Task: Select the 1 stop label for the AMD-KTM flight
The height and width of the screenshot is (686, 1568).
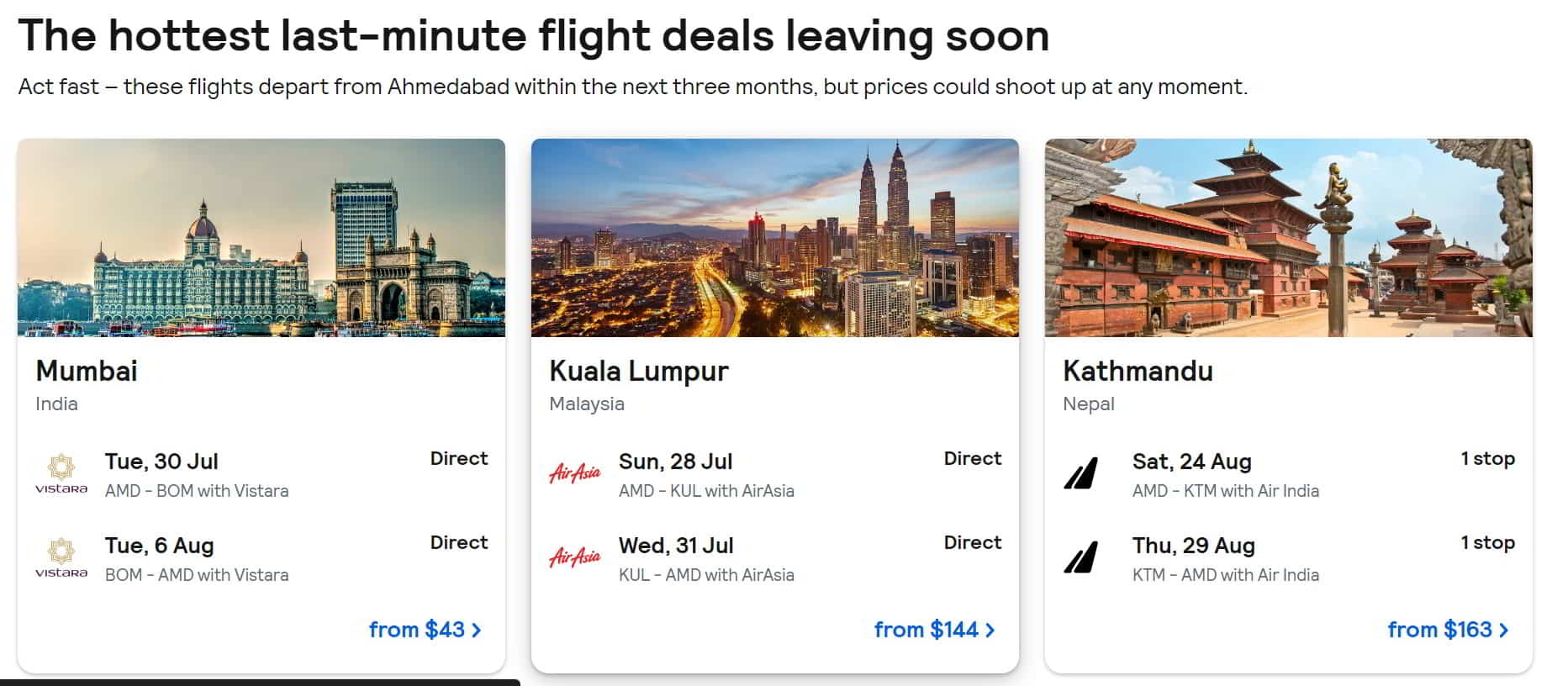Action: [1488, 459]
